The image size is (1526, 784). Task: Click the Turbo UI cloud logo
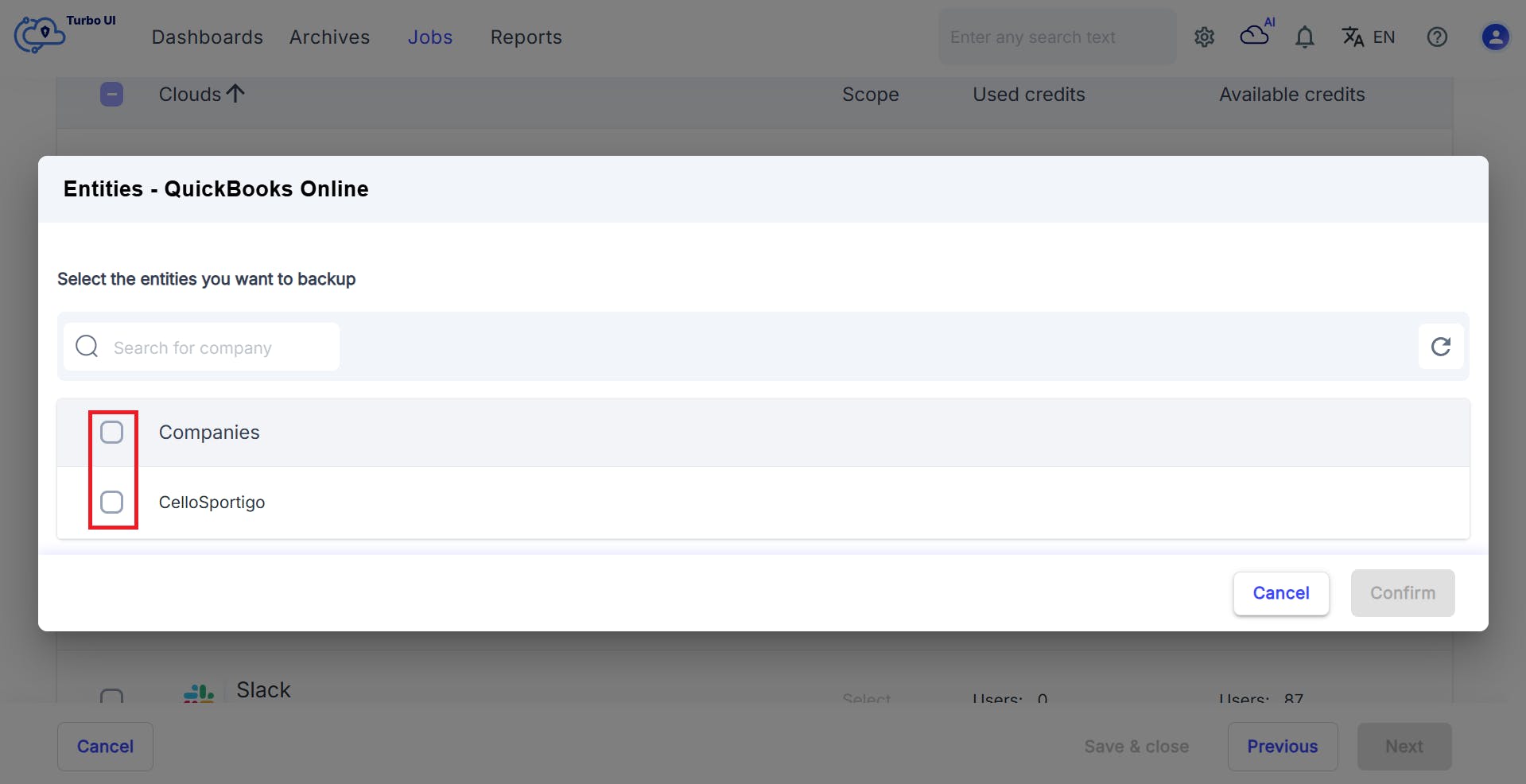(39, 35)
